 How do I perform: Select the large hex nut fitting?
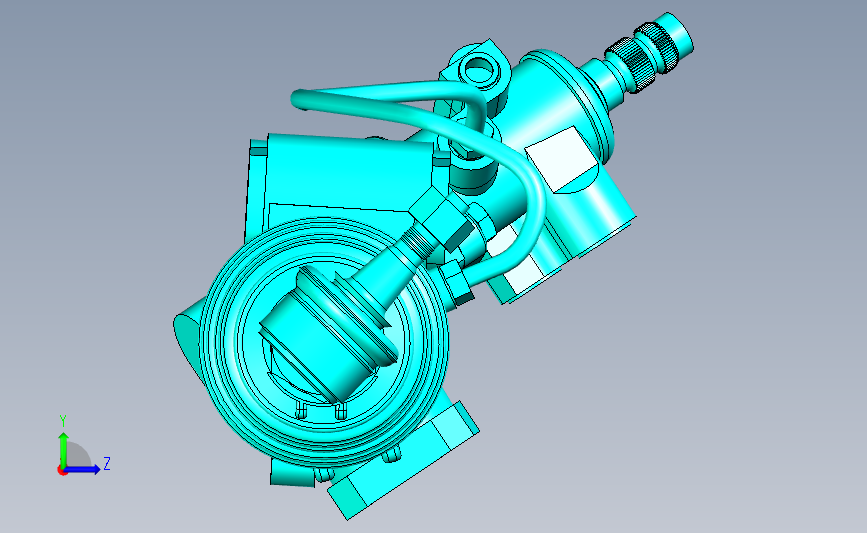click(x=441, y=217)
